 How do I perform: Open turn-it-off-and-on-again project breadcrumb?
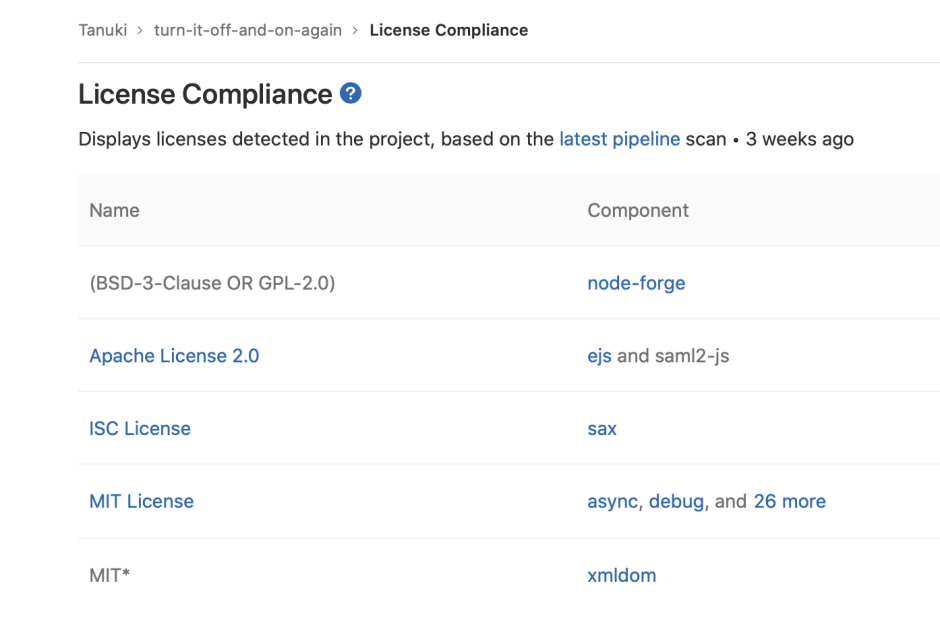click(247, 30)
